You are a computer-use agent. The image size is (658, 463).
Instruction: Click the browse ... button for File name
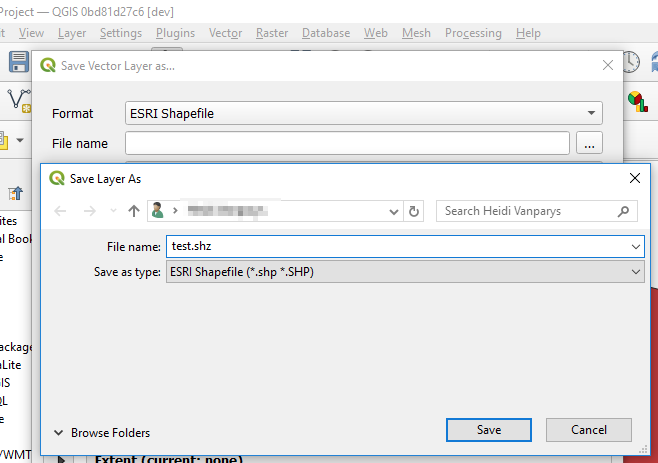pos(590,143)
